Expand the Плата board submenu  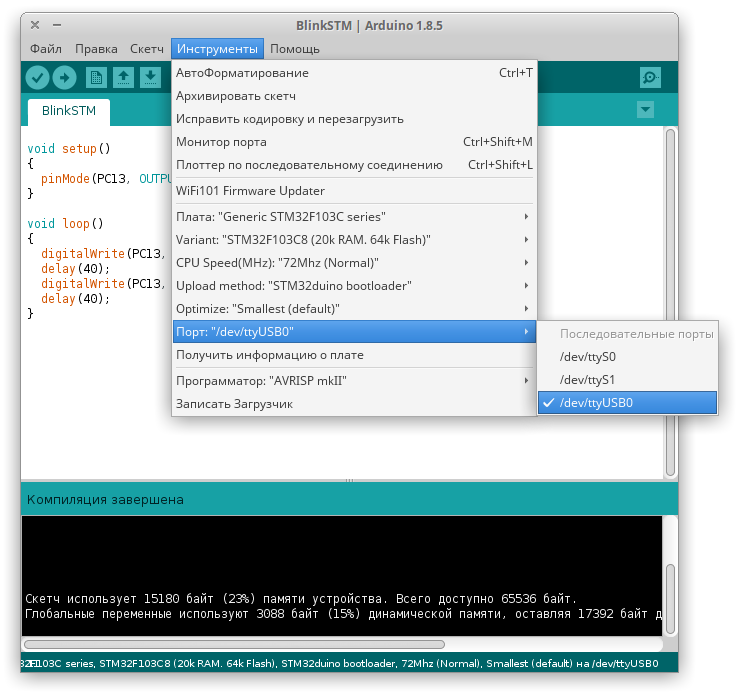coord(354,217)
